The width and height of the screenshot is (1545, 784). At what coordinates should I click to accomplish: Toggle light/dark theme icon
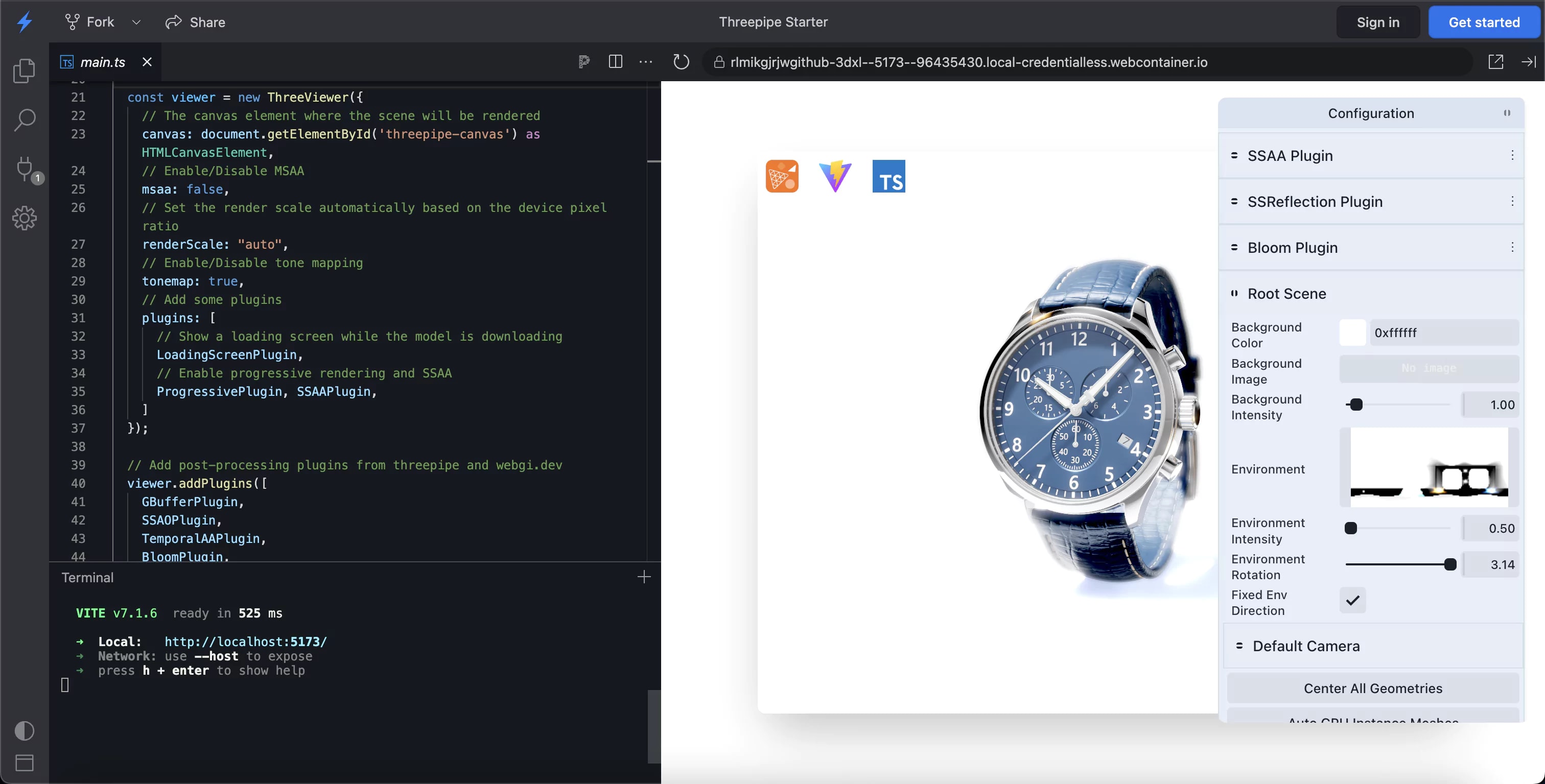(x=24, y=731)
